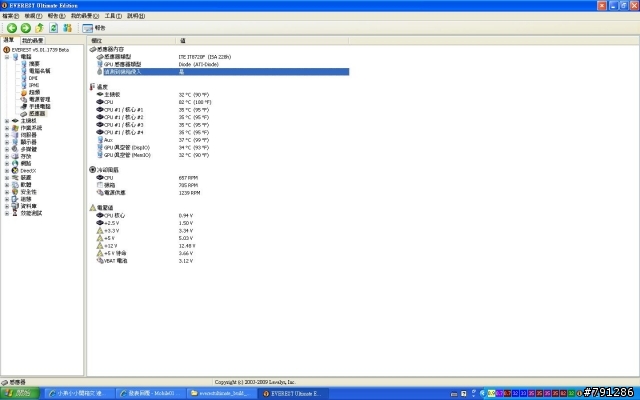Viewport: 640px width, 400px height.
Task: Open the DMI tree item
Action: tap(33, 78)
